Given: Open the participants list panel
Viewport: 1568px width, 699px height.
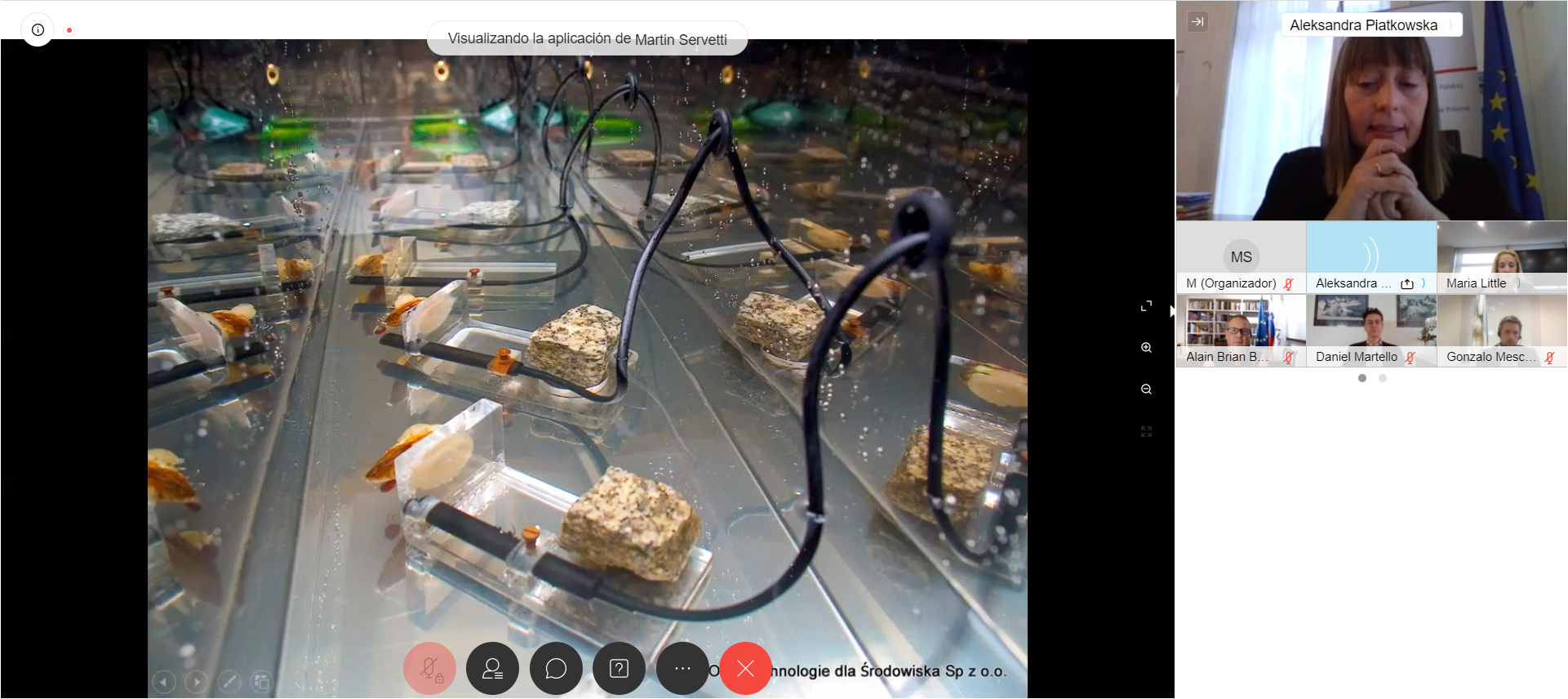Looking at the screenshot, I should click(x=492, y=669).
